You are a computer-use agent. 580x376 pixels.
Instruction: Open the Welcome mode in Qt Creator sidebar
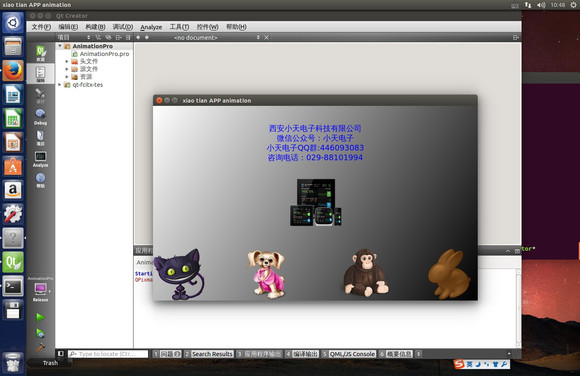click(x=40, y=53)
